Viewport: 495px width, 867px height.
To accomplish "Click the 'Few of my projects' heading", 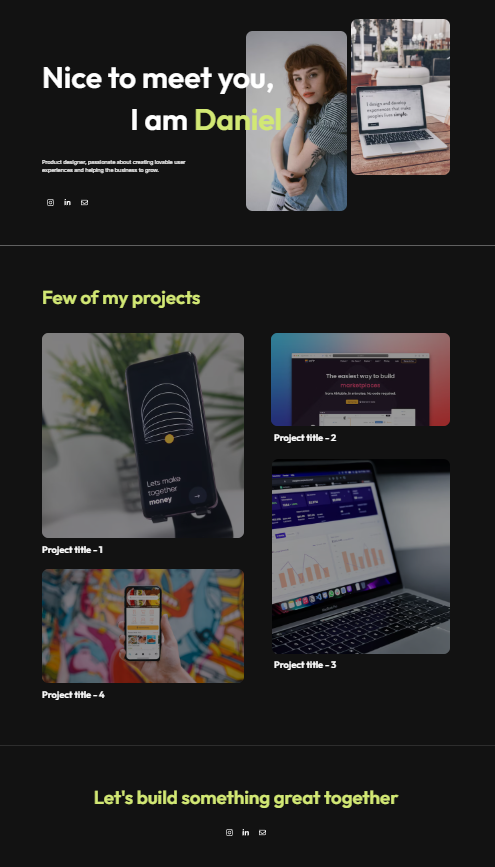I will [x=121, y=297].
